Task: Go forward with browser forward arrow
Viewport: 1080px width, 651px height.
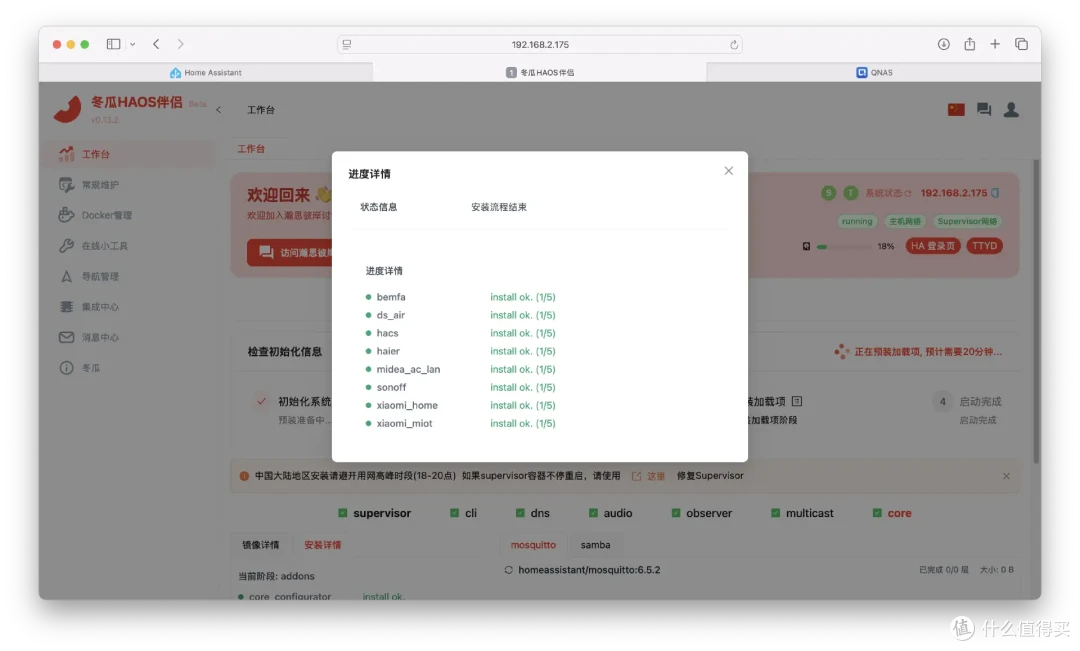Action: (x=180, y=44)
